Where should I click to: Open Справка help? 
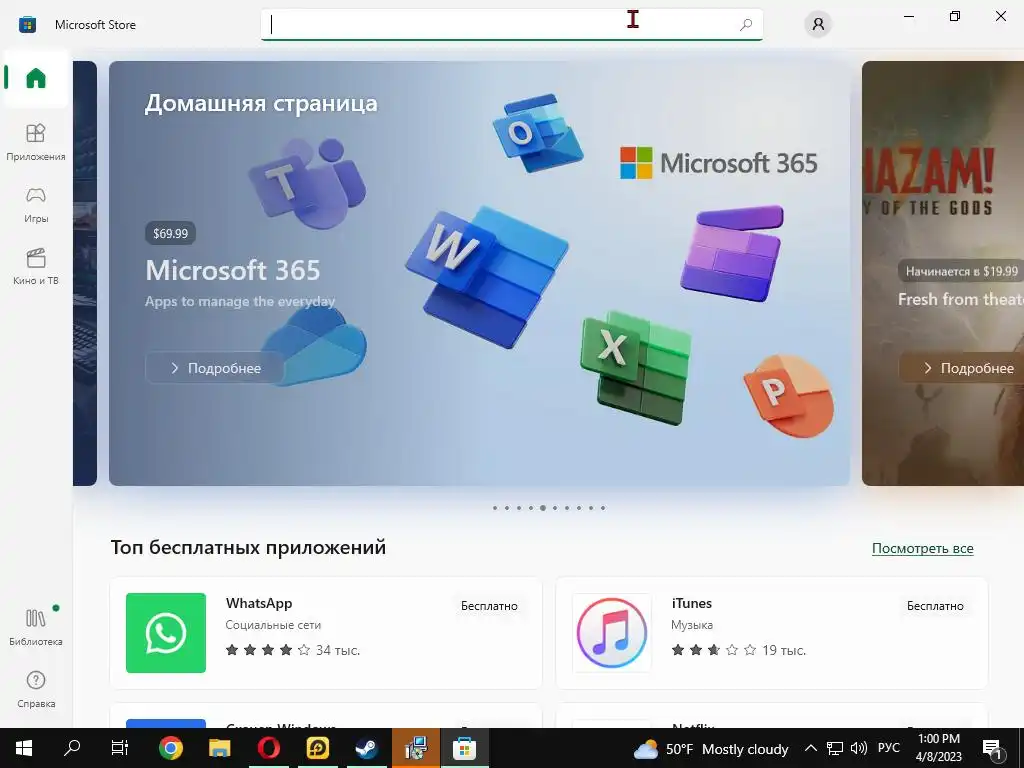[36, 690]
